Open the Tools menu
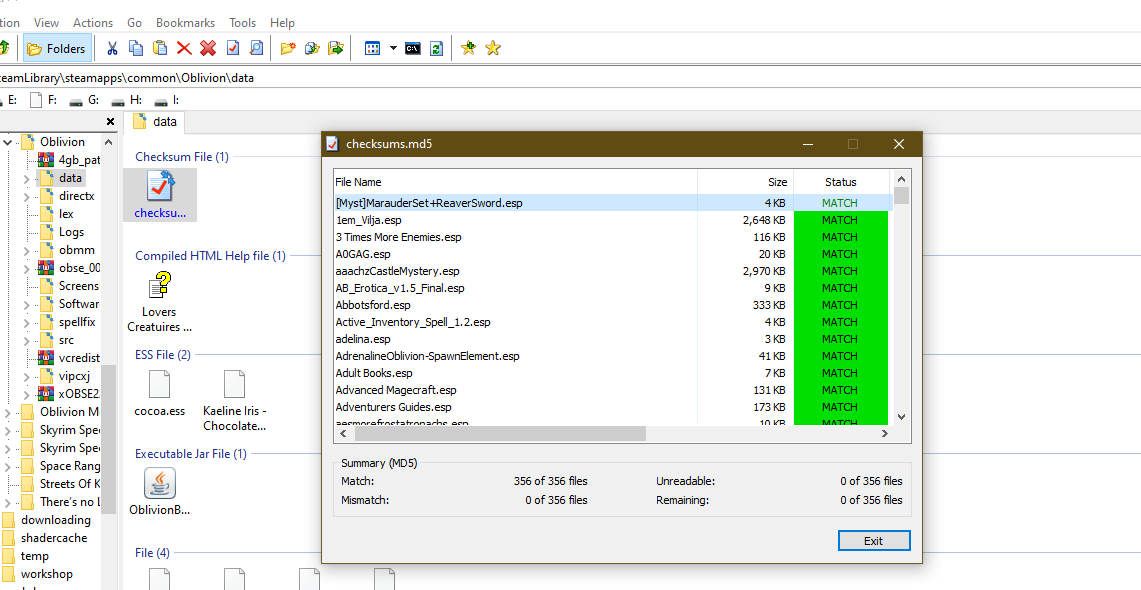This screenshot has height=590, width=1141. coord(242,23)
